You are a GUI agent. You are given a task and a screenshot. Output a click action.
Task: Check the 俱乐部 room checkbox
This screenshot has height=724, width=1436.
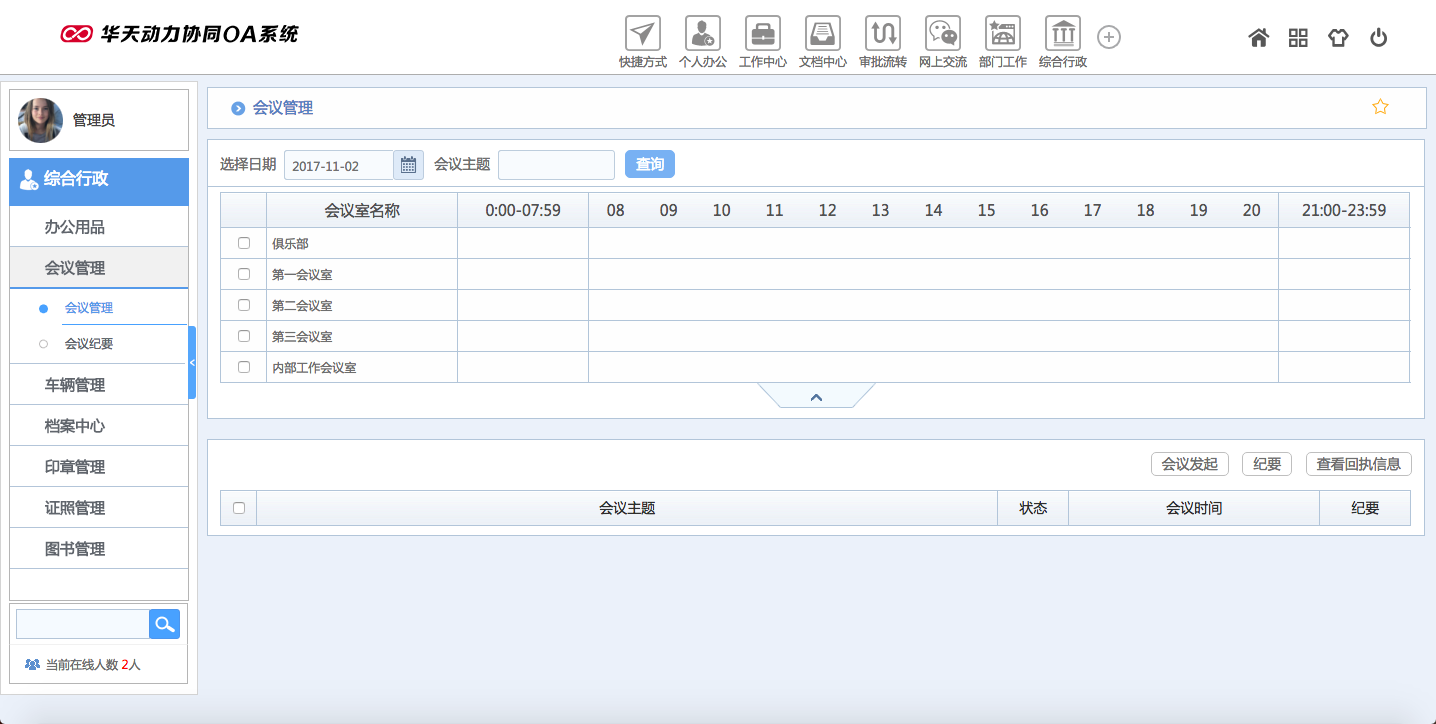244,243
